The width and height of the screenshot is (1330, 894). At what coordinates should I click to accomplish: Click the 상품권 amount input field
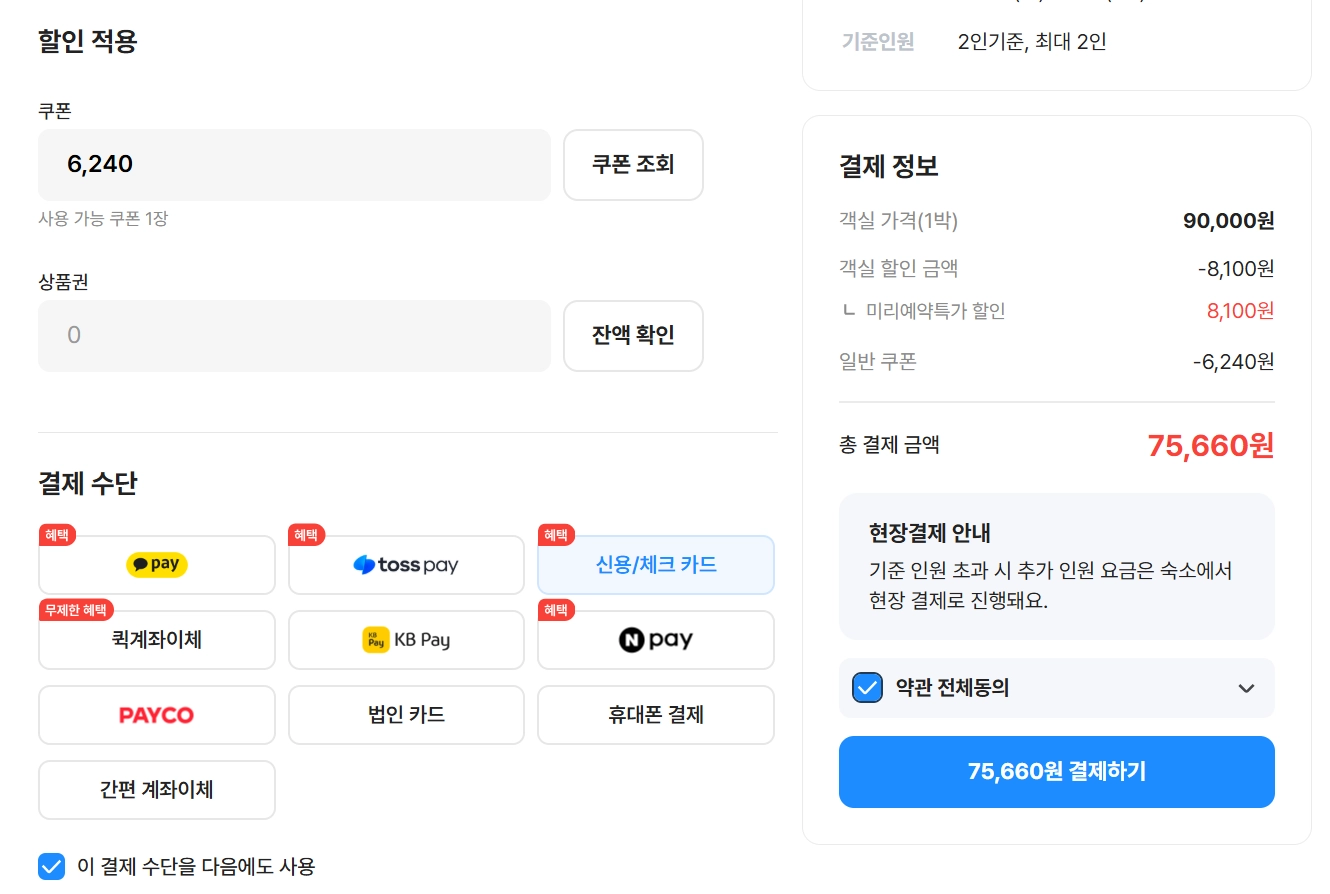[x=294, y=336]
